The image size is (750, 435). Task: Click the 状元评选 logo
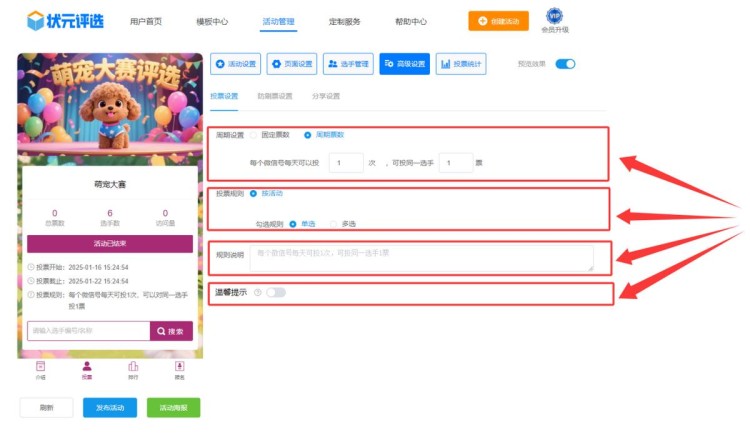(65, 20)
